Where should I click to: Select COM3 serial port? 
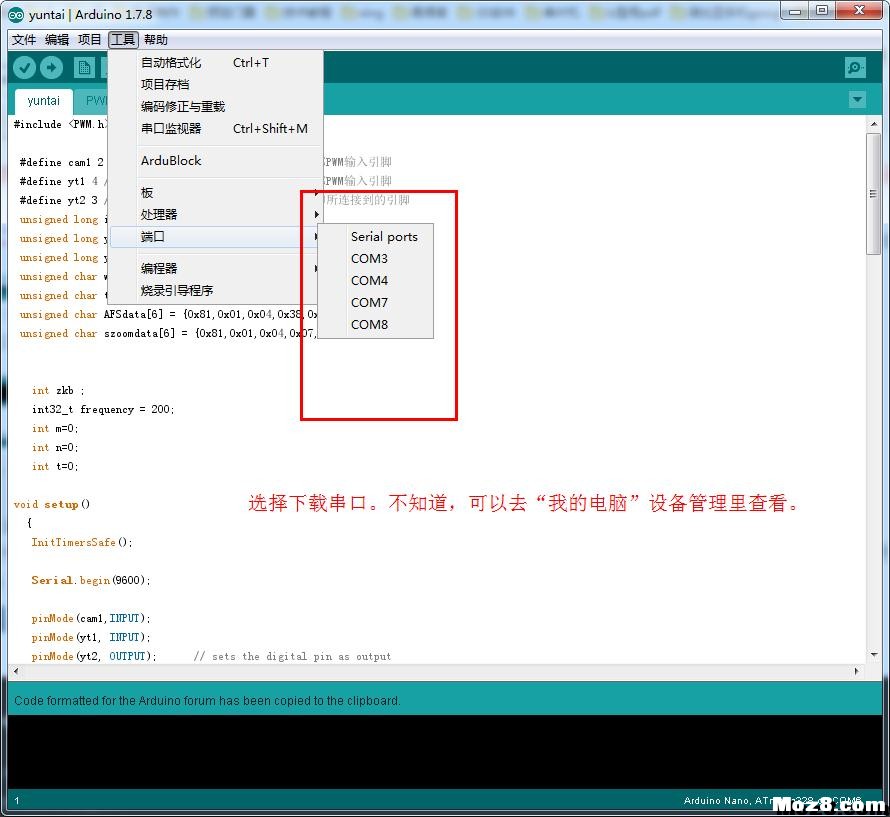click(x=376, y=258)
